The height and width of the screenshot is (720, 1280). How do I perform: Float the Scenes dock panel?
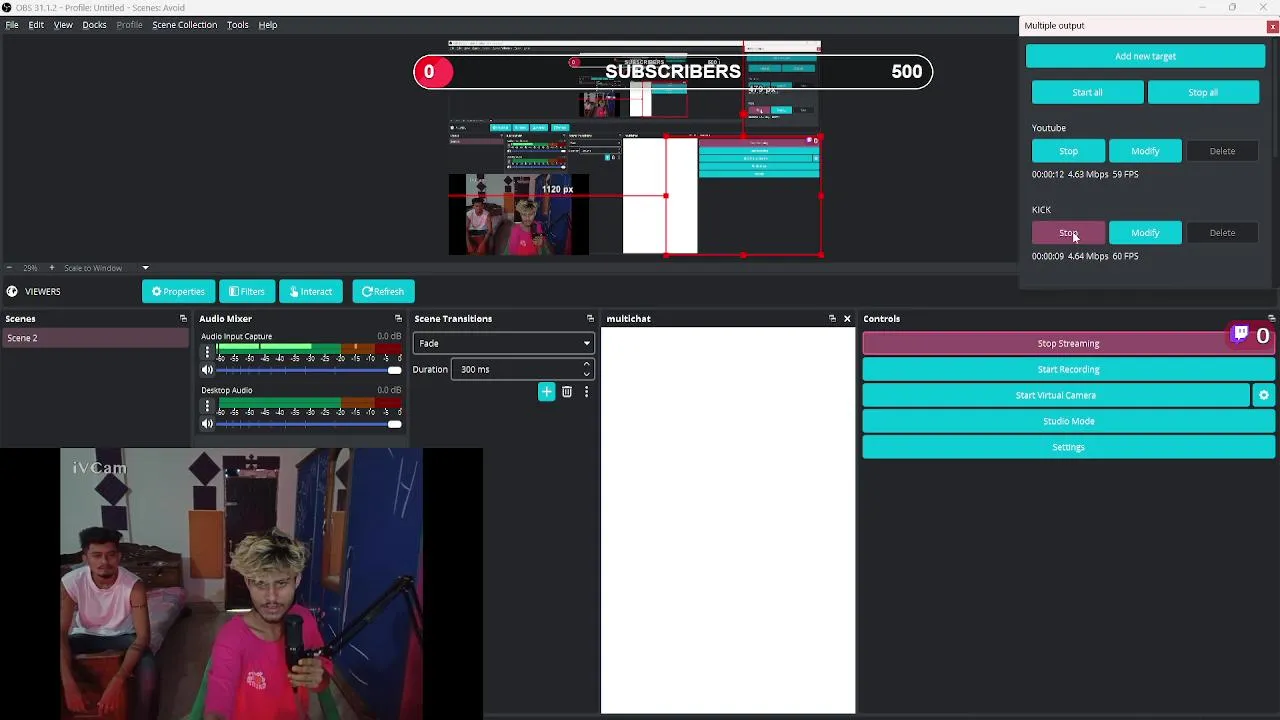pyautogui.click(x=183, y=318)
